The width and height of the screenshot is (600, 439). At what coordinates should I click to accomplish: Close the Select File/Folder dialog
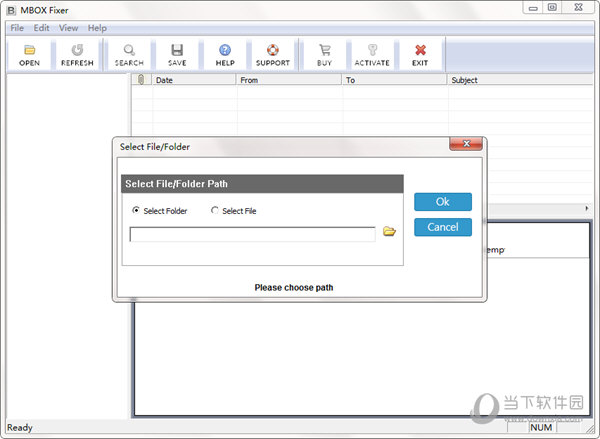466,144
